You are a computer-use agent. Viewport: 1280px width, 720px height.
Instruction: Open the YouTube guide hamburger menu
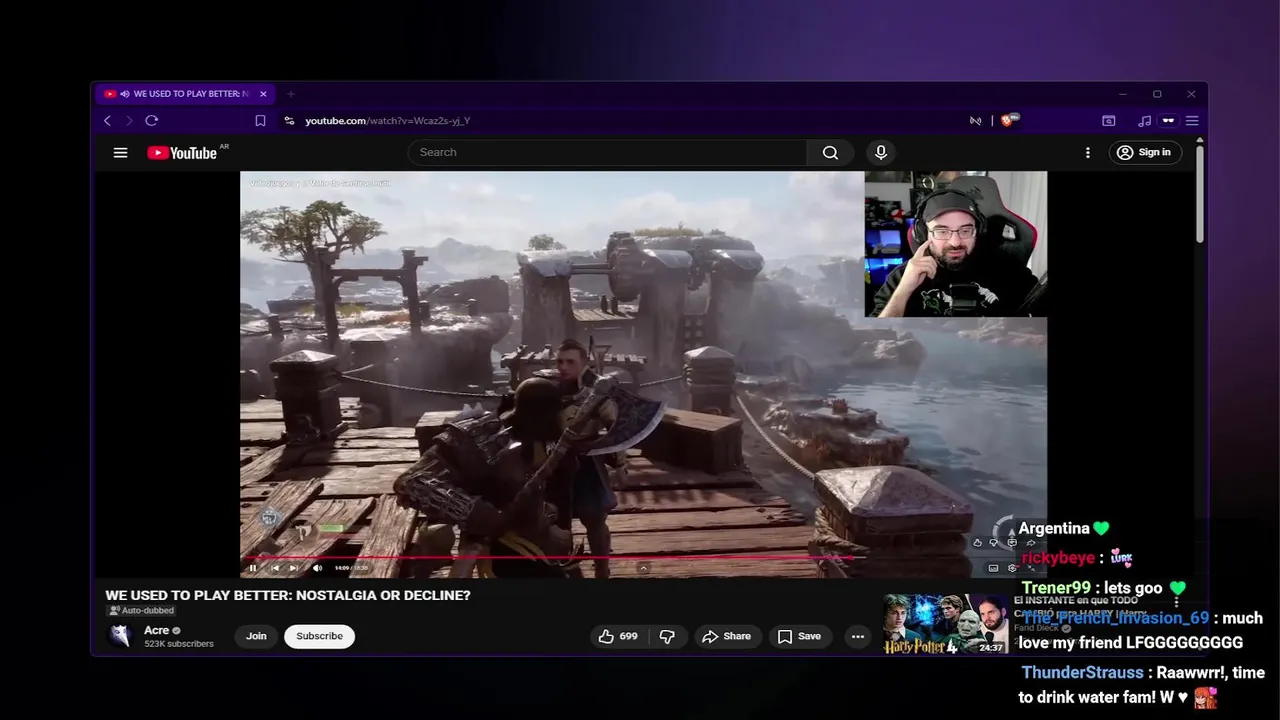point(120,153)
